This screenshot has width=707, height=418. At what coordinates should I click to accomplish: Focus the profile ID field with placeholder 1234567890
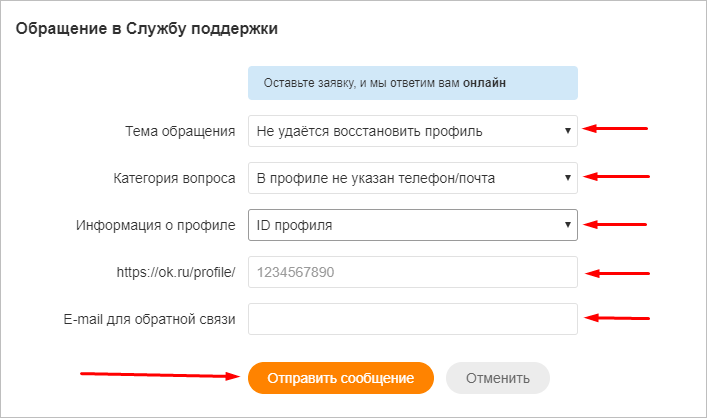[x=412, y=271]
